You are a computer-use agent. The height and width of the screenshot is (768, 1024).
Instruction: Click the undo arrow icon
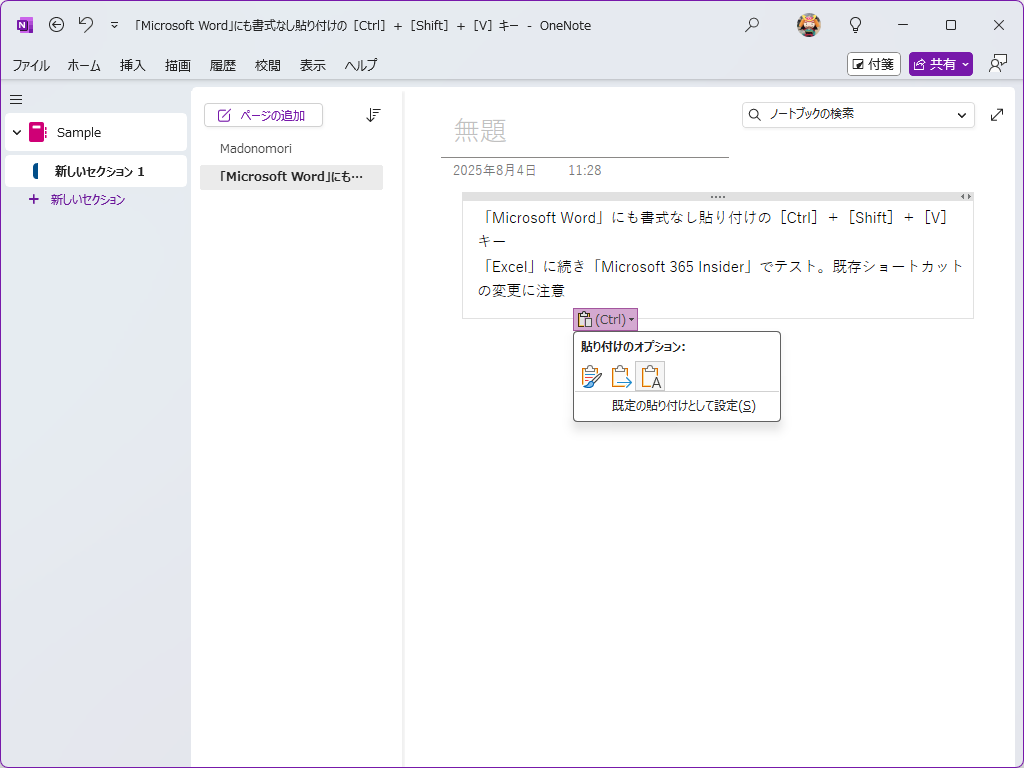[x=85, y=25]
